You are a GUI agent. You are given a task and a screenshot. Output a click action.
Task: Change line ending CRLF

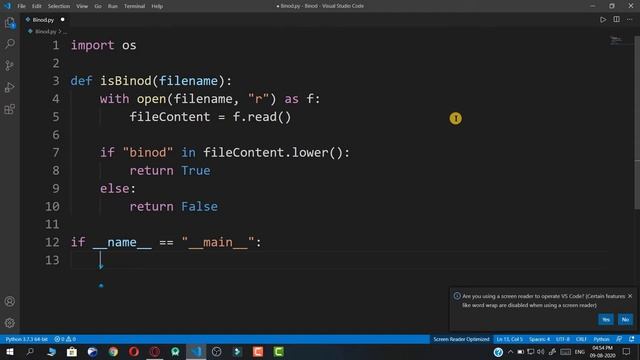pyautogui.click(x=581, y=339)
